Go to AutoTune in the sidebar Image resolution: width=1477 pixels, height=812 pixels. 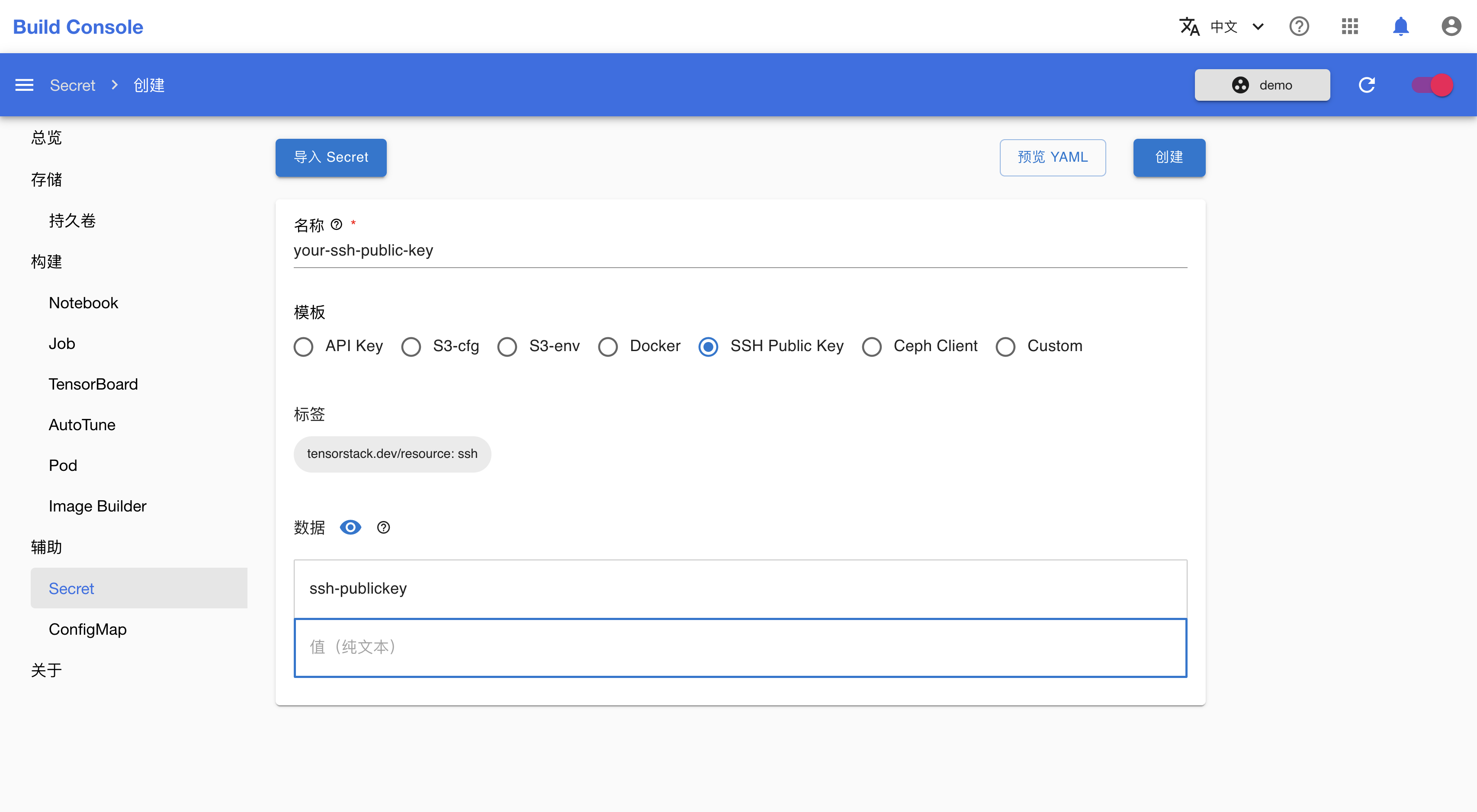(x=82, y=425)
